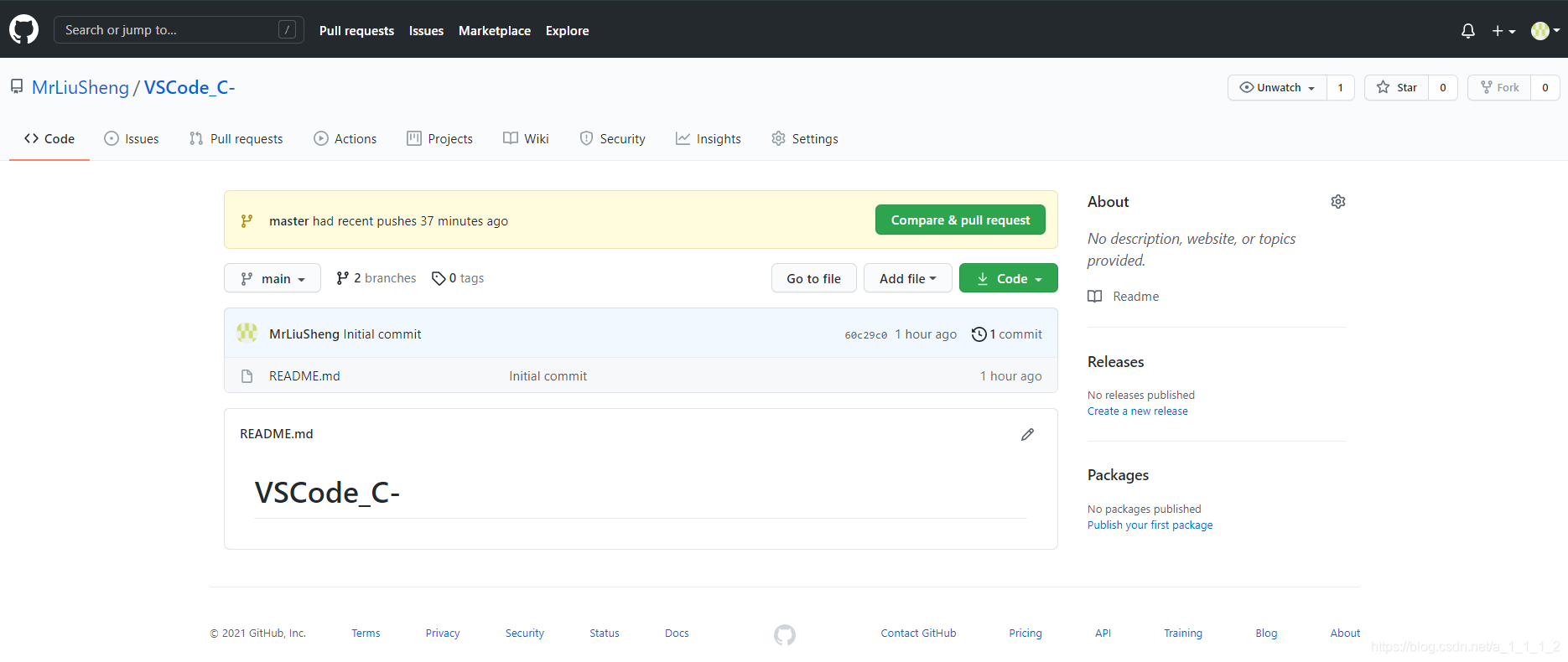View the 2 branches link

click(376, 278)
